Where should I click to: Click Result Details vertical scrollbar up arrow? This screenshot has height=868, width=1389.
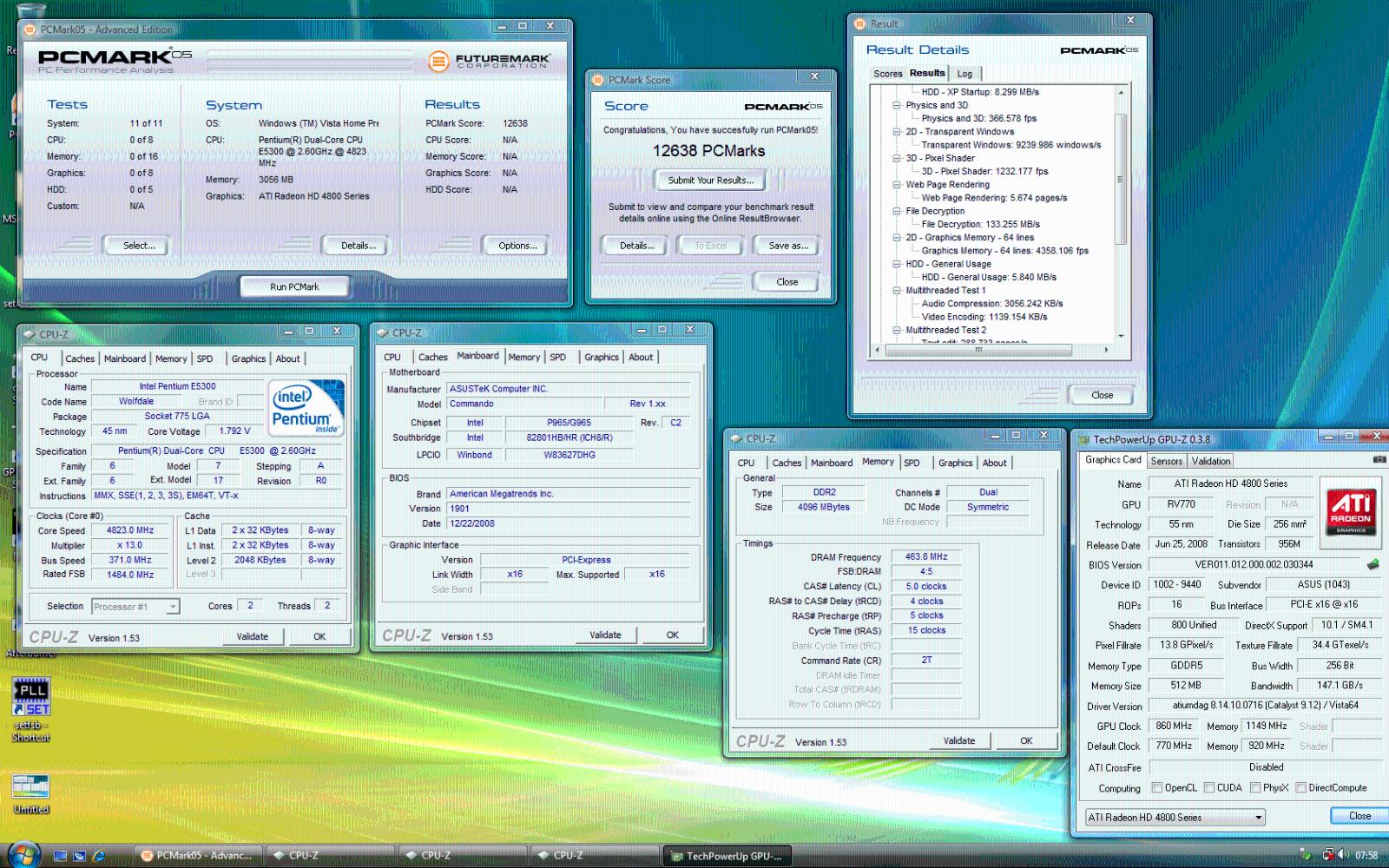pyautogui.click(x=1121, y=92)
